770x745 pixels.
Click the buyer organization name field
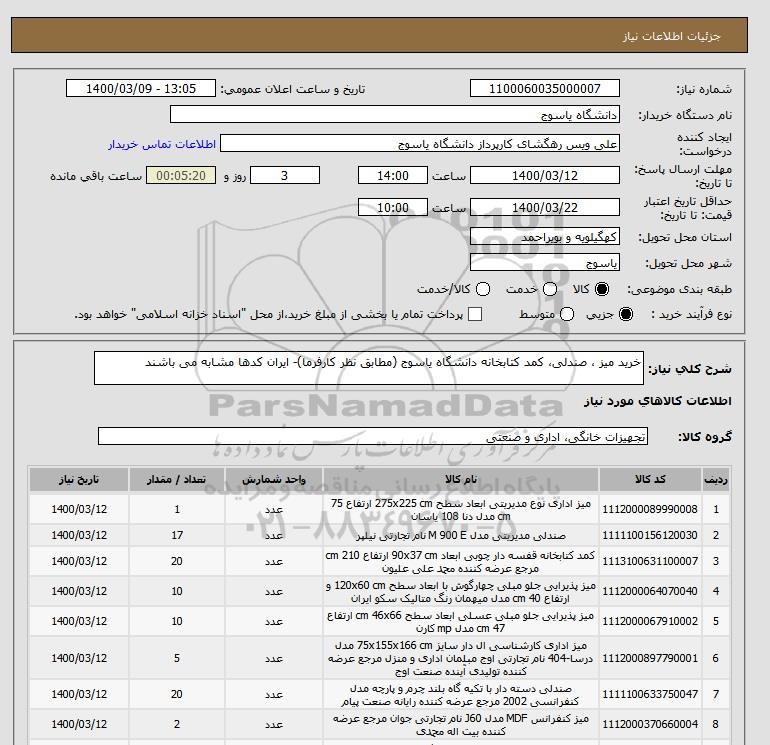(395, 114)
